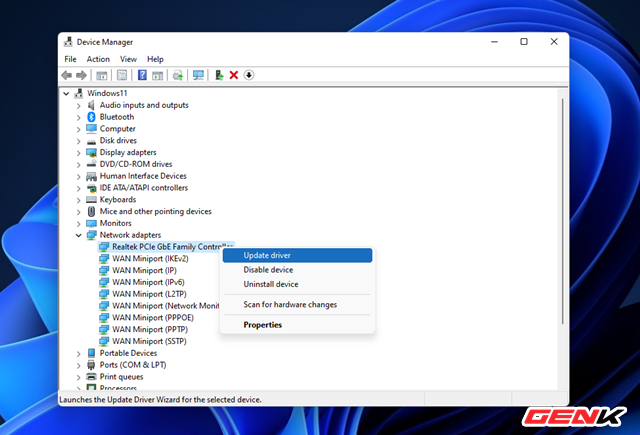Open the View menu
Image resolution: width=640 pixels, height=435 pixels.
tap(128, 59)
